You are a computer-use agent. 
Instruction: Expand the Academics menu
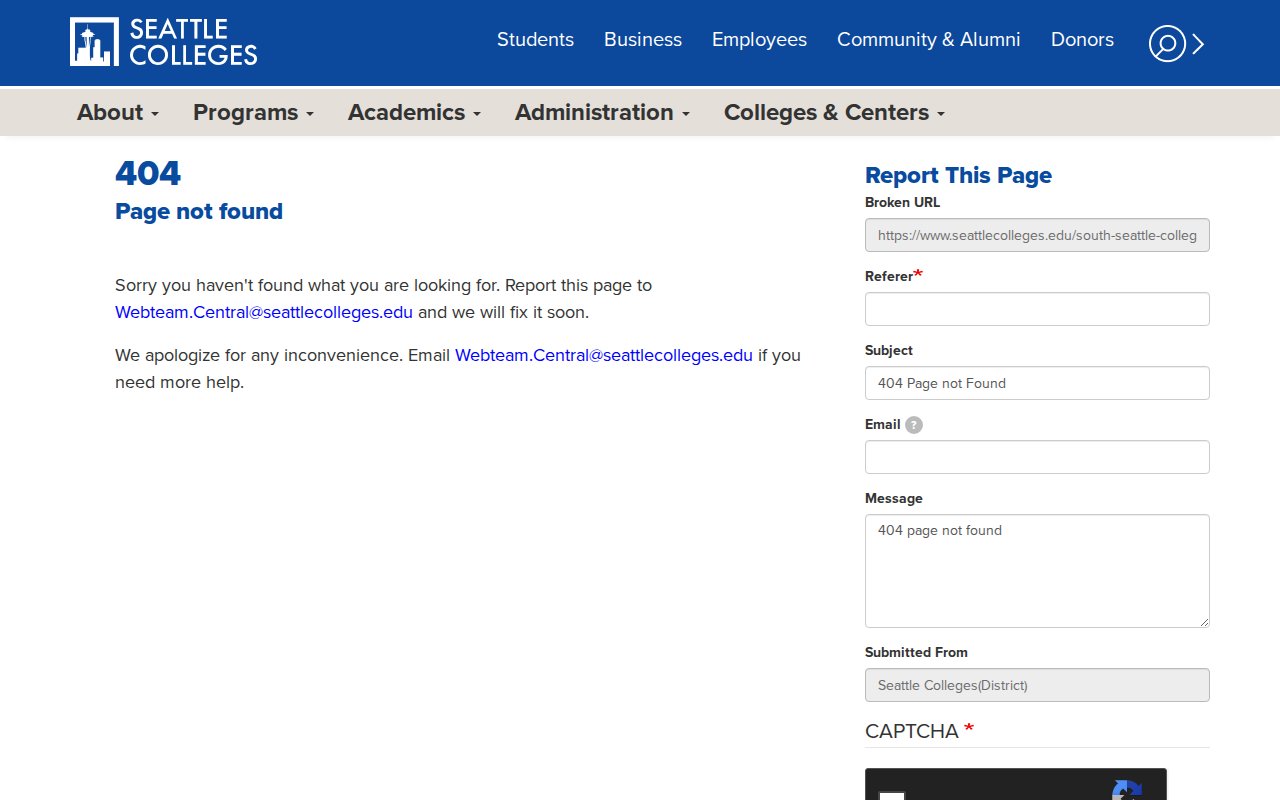click(x=414, y=113)
